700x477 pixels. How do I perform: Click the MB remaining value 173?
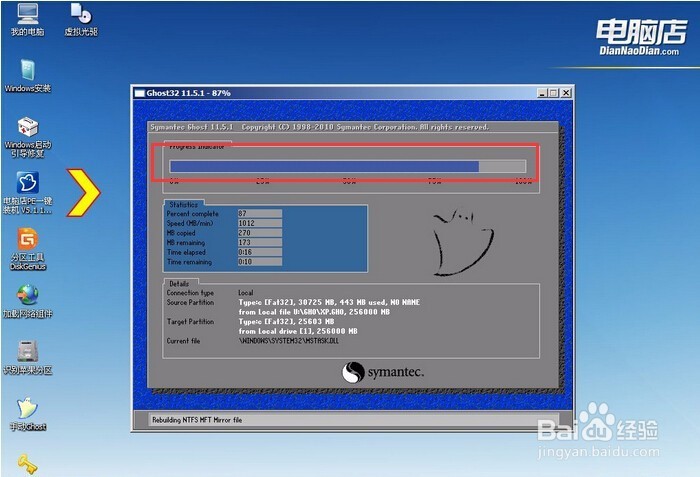[259, 243]
